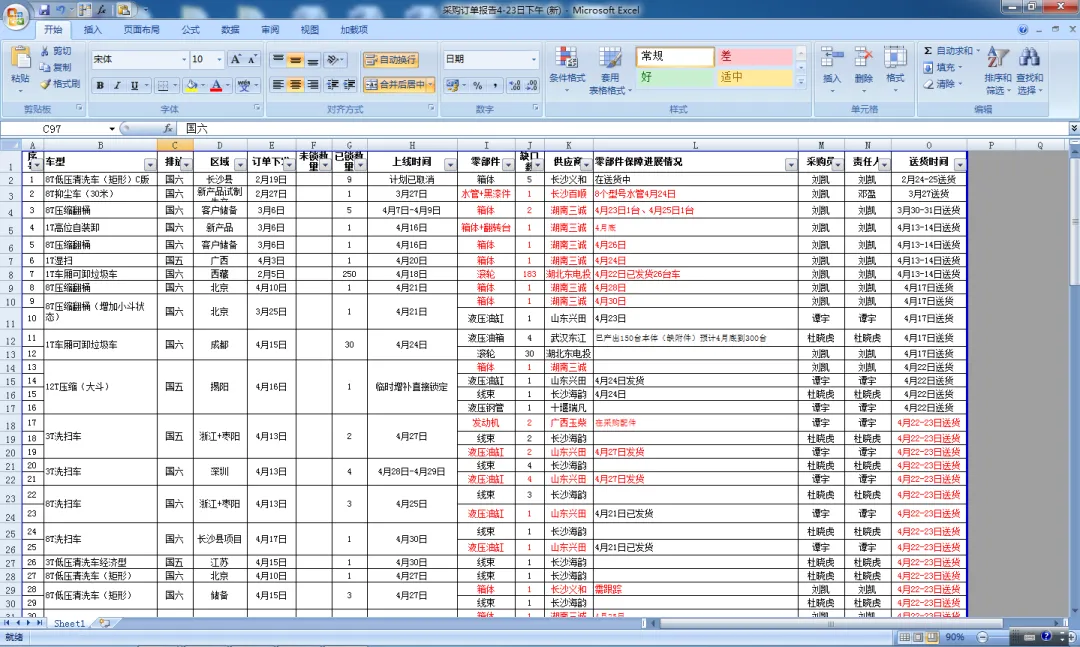
Task: Toggle center horizontal alignment
Action: (x=295, y=85)
